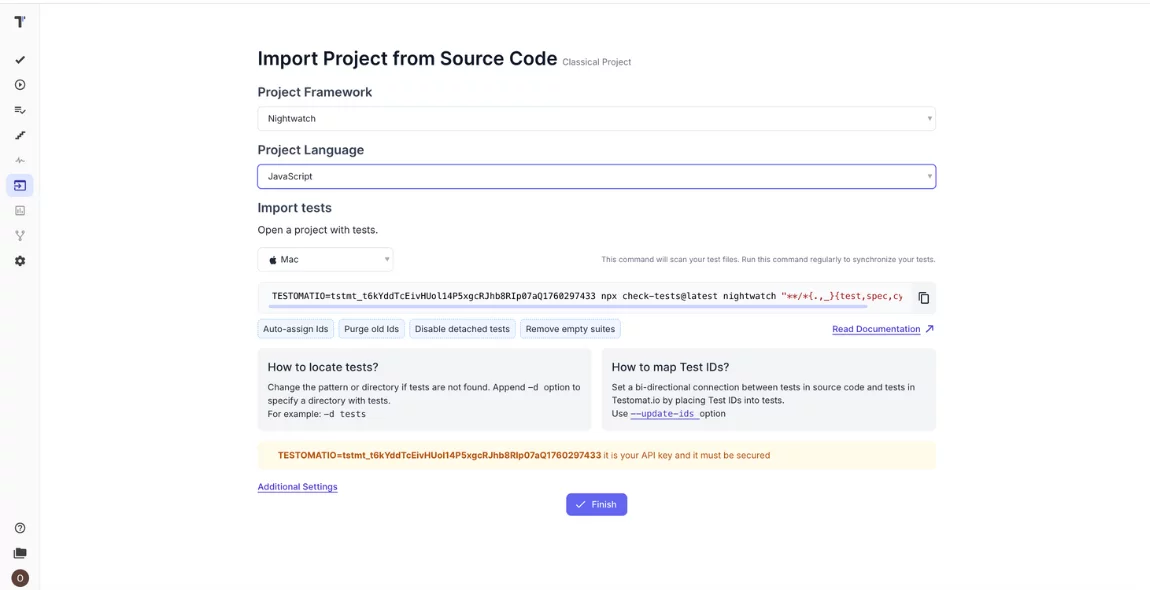This screenshot has height=590, width=1150.
Task: Open Plans via checklist sidebar icon
Action: 20,110
